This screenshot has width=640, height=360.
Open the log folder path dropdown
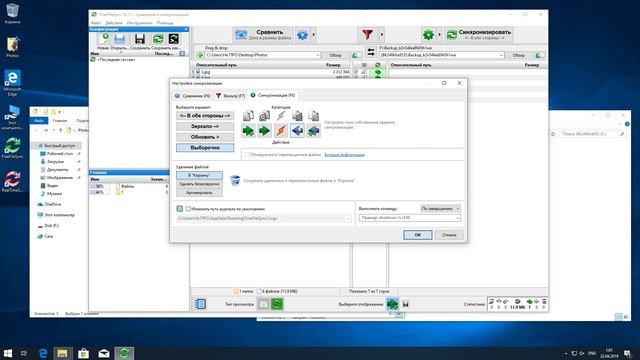[347, 218]
